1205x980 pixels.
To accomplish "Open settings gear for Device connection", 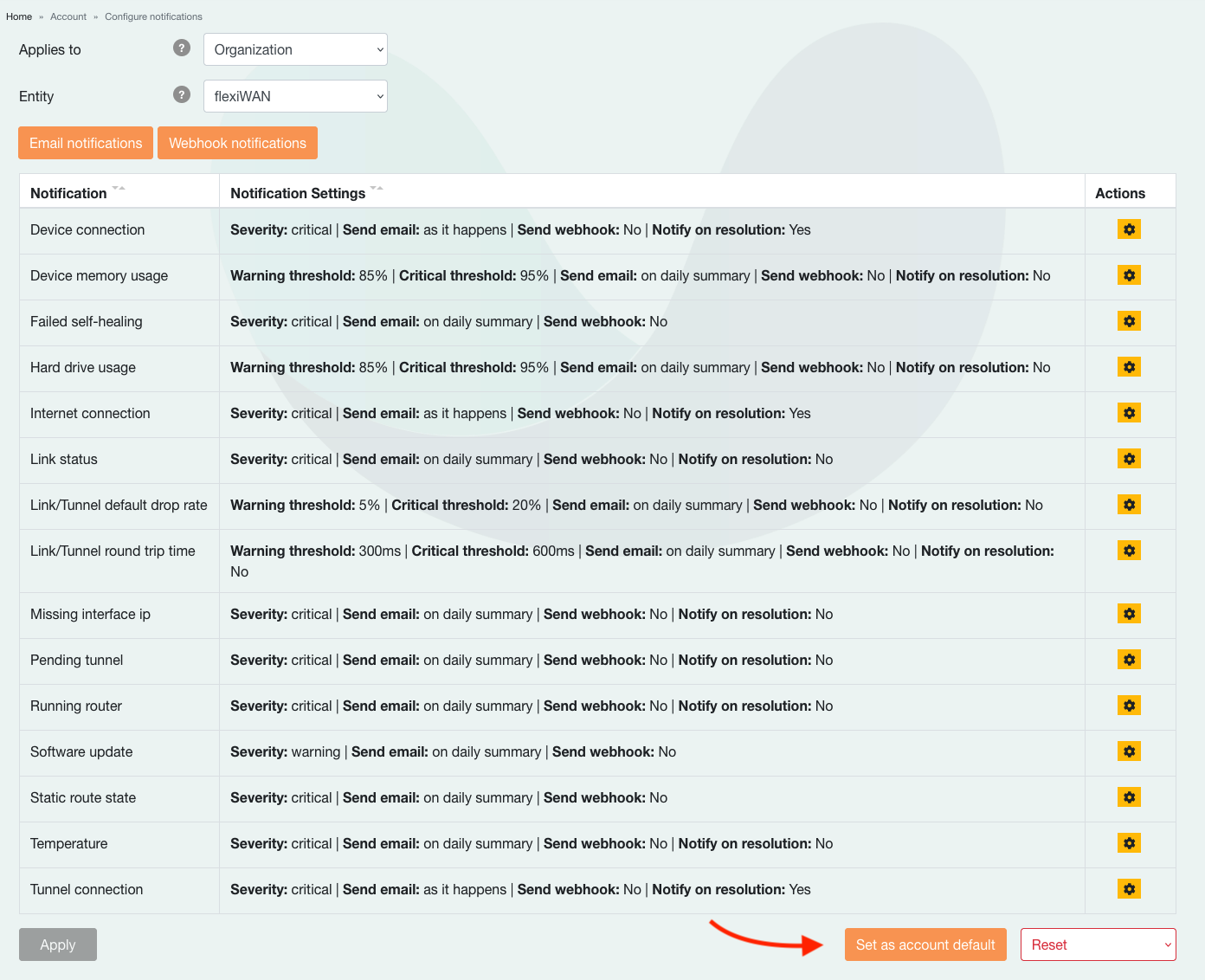I will click(x=1129, y=229).
